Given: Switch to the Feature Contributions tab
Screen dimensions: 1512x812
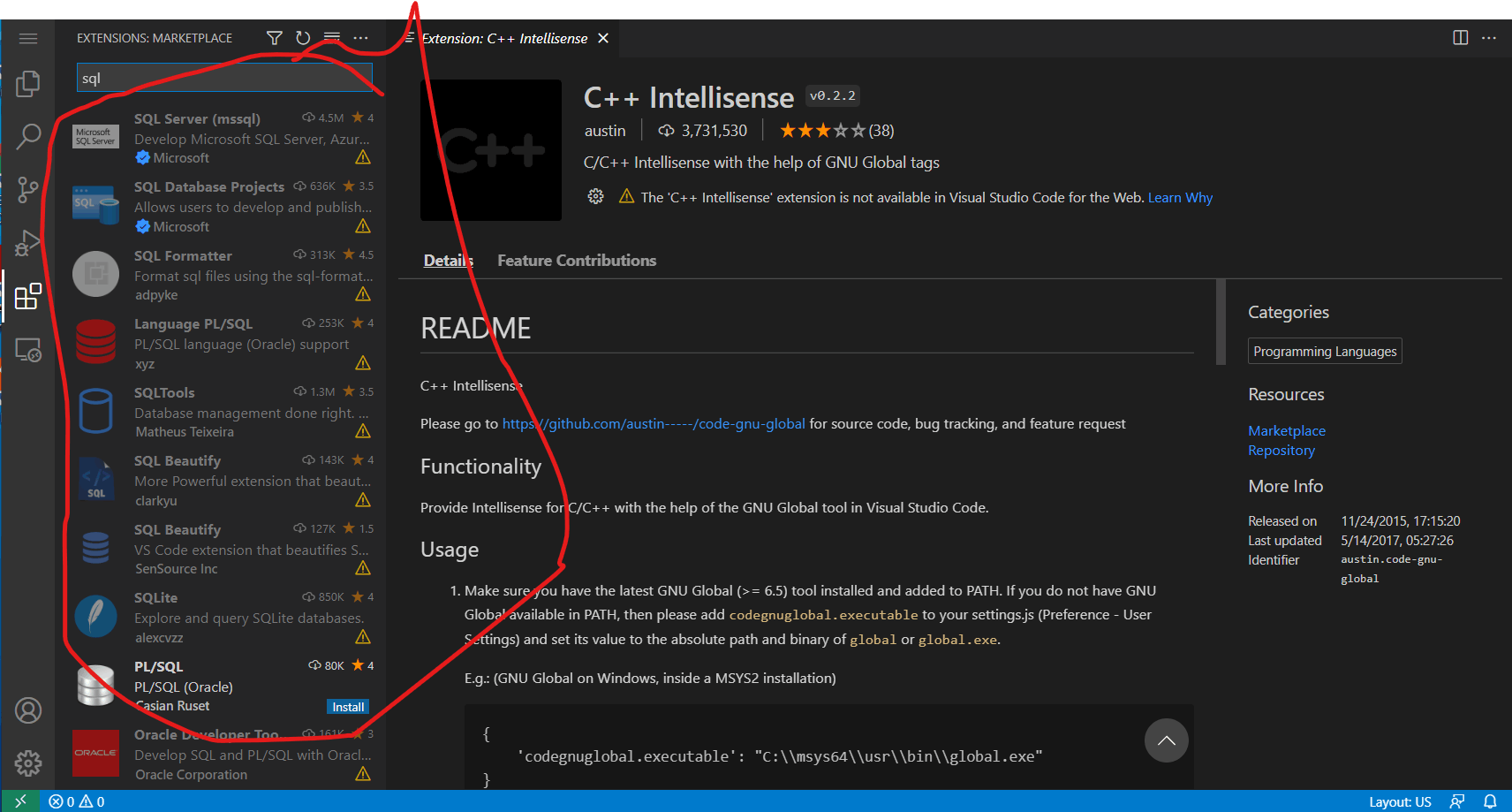Looking at the screenshot, I should tap(577, 261).
